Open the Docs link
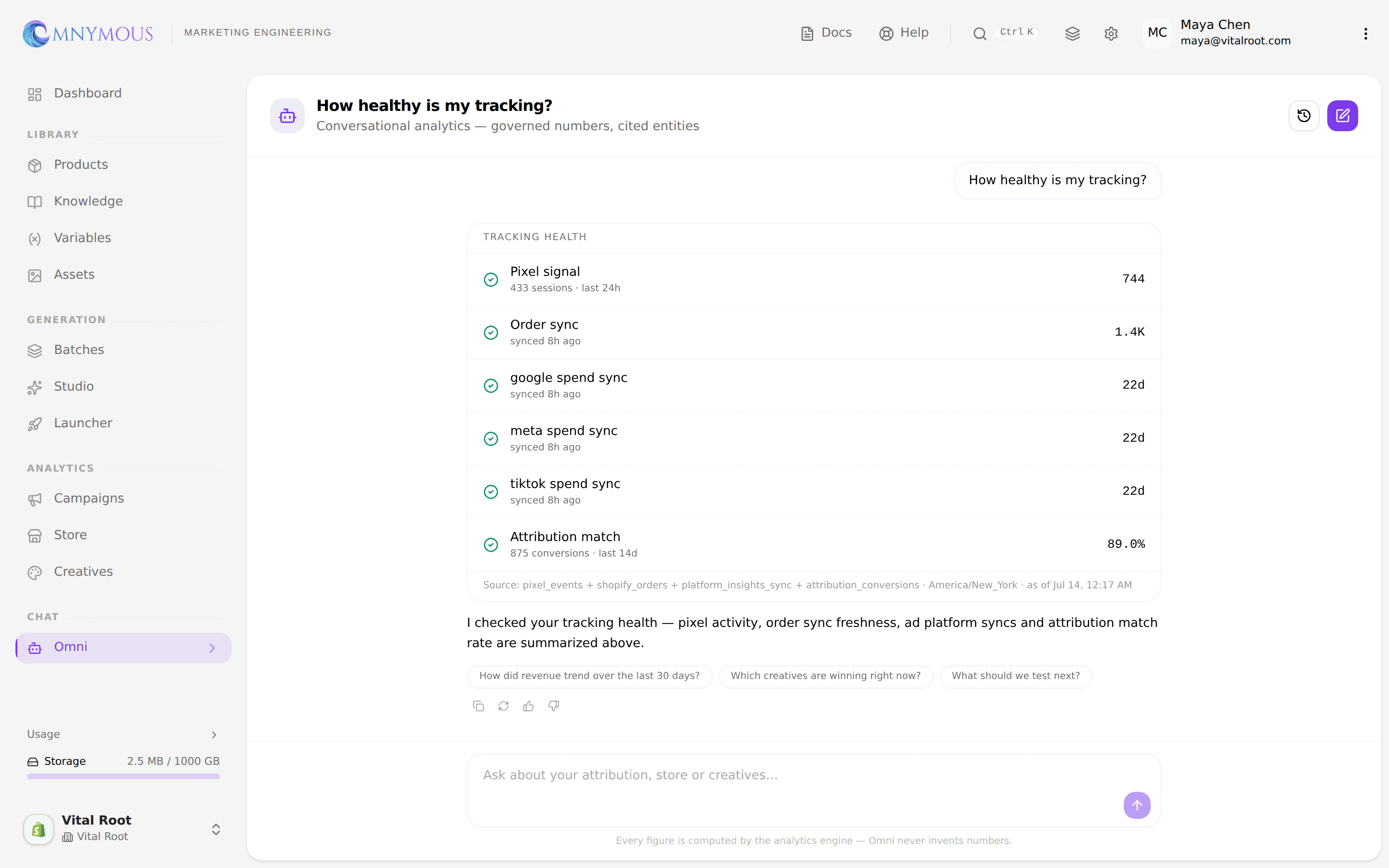Image resolution: width=1389 pixels, height=868 pixels. pyautogui.click(x=826, y=33)
